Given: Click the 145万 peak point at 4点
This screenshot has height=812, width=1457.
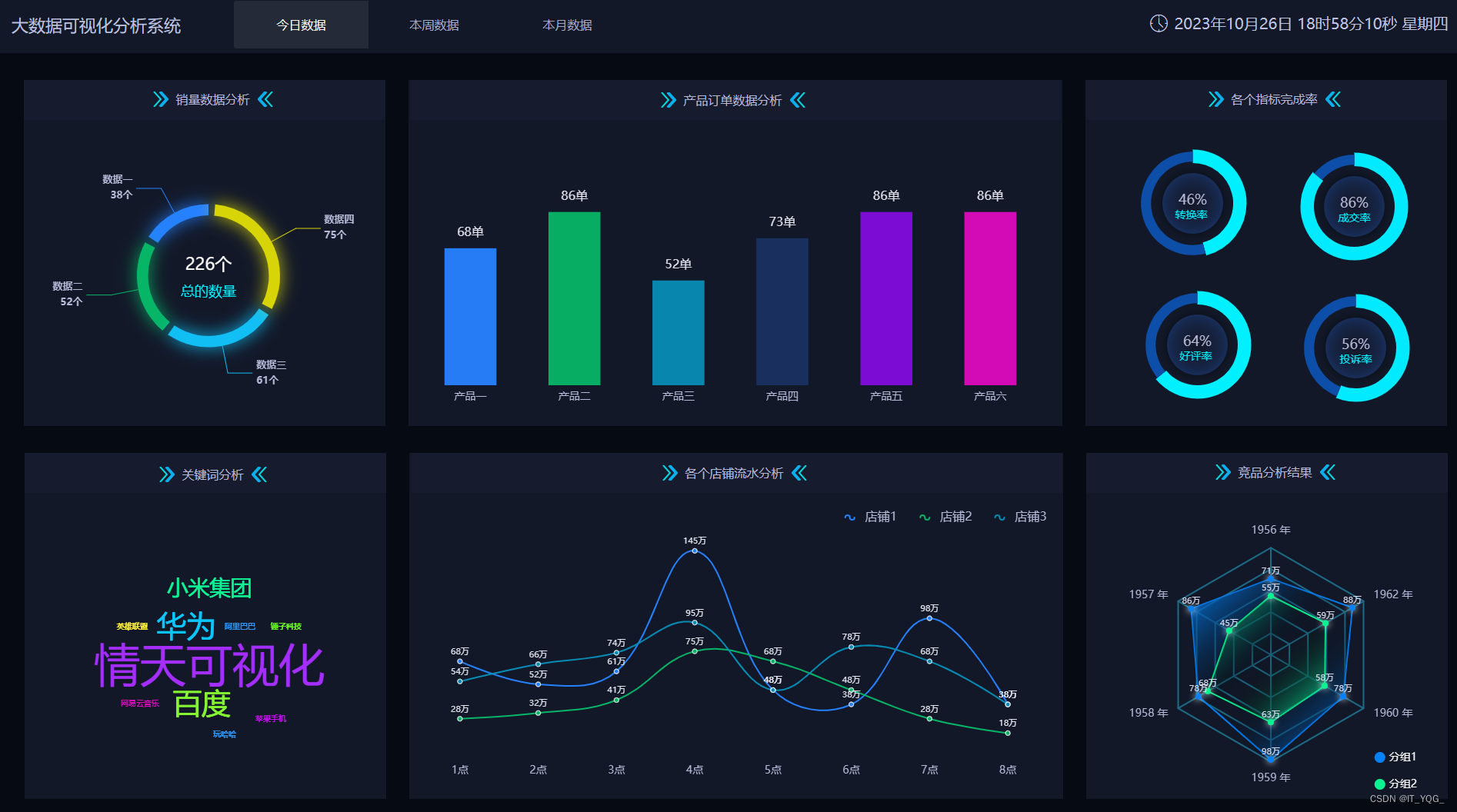Looking at the screenshot, I should pos(695,551).
